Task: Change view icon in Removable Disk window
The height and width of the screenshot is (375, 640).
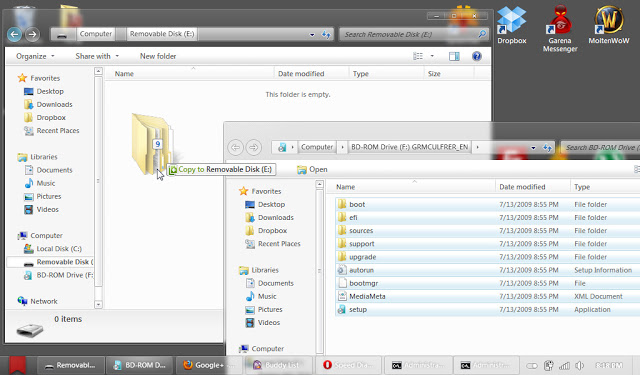Action: [418, 56]
